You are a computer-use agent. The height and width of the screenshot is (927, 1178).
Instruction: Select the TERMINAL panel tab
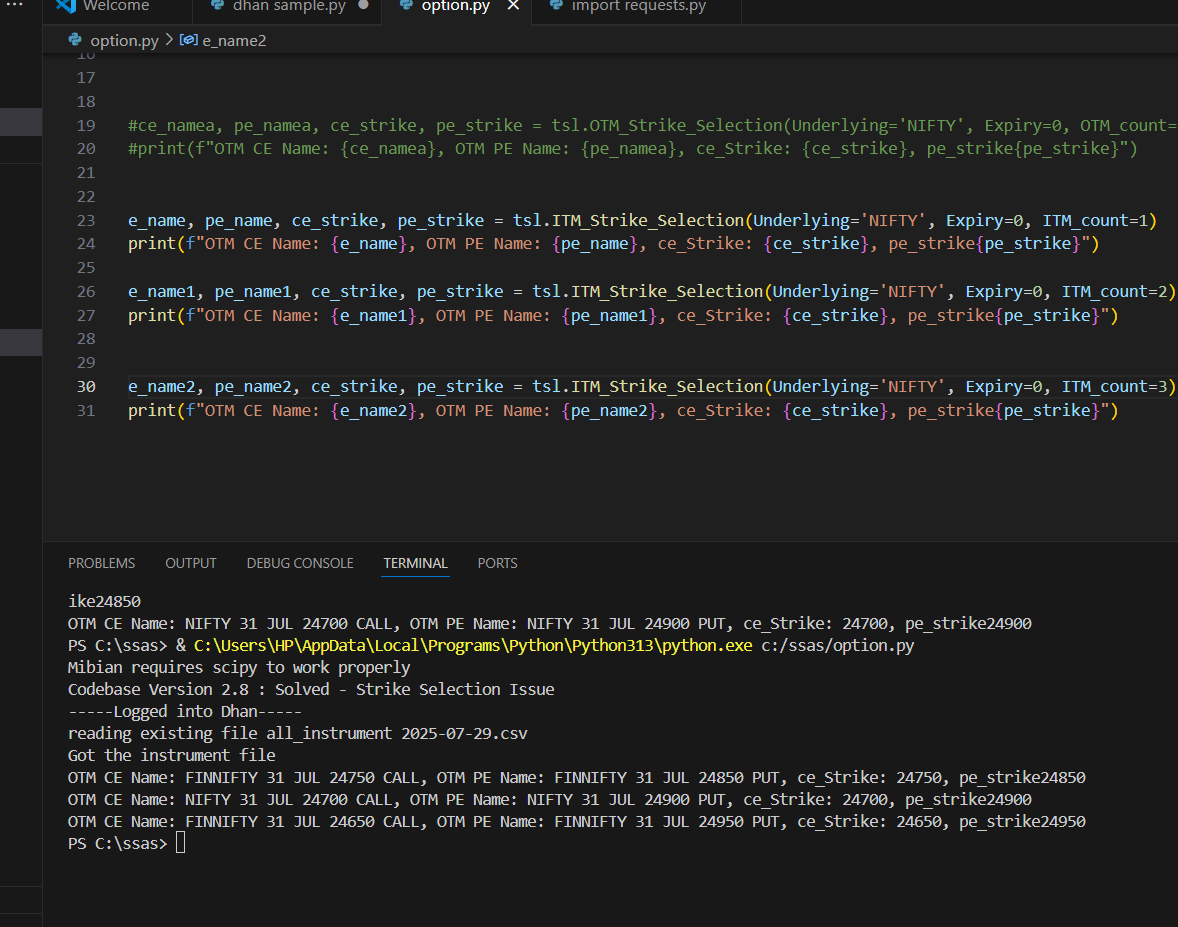pos(415,563)
